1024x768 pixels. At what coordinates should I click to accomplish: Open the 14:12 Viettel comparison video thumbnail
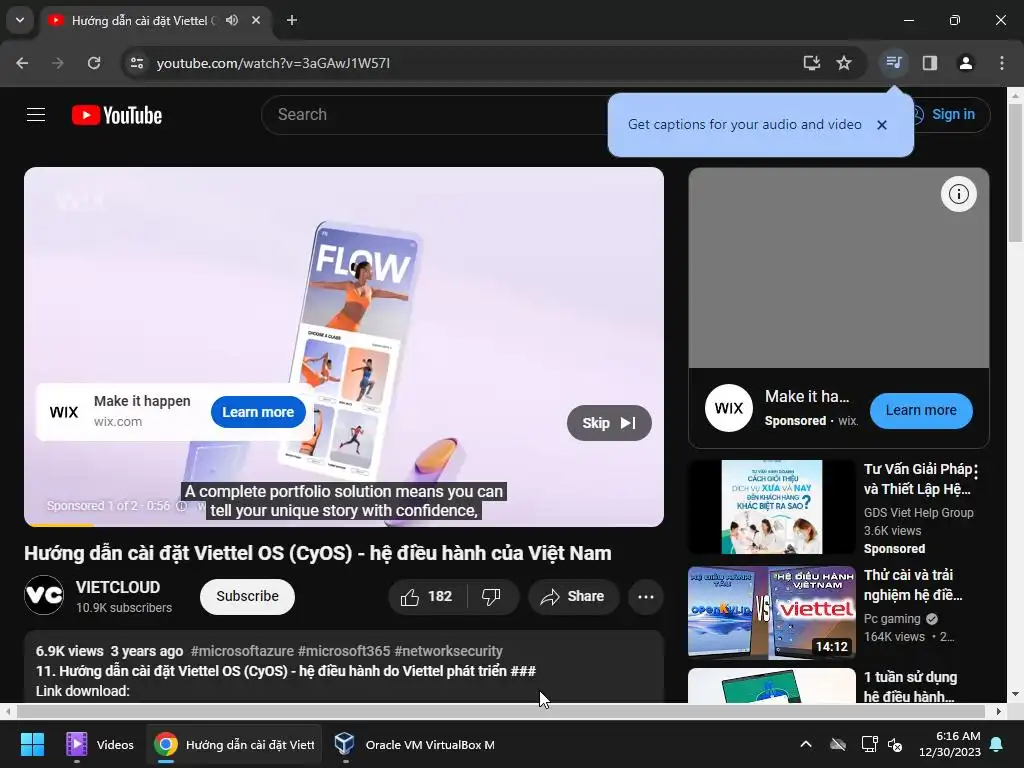point(772,613)
